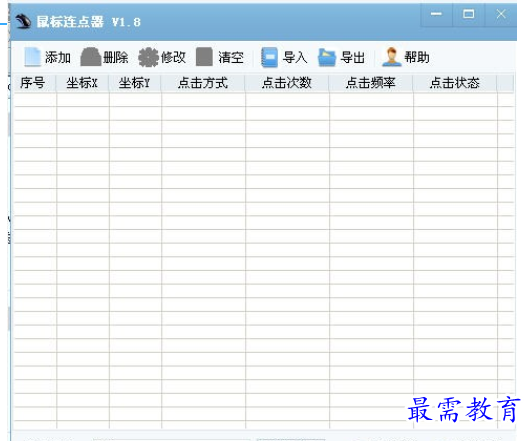Click the 删除 (Delete) toolbar icon
Screen dimensions: 529x441
click(x=90, y=57)
